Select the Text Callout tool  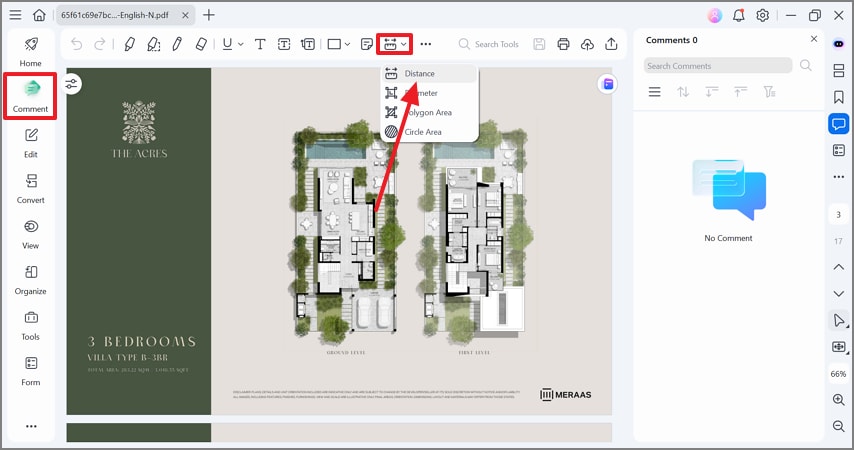(x=308, y=44)
